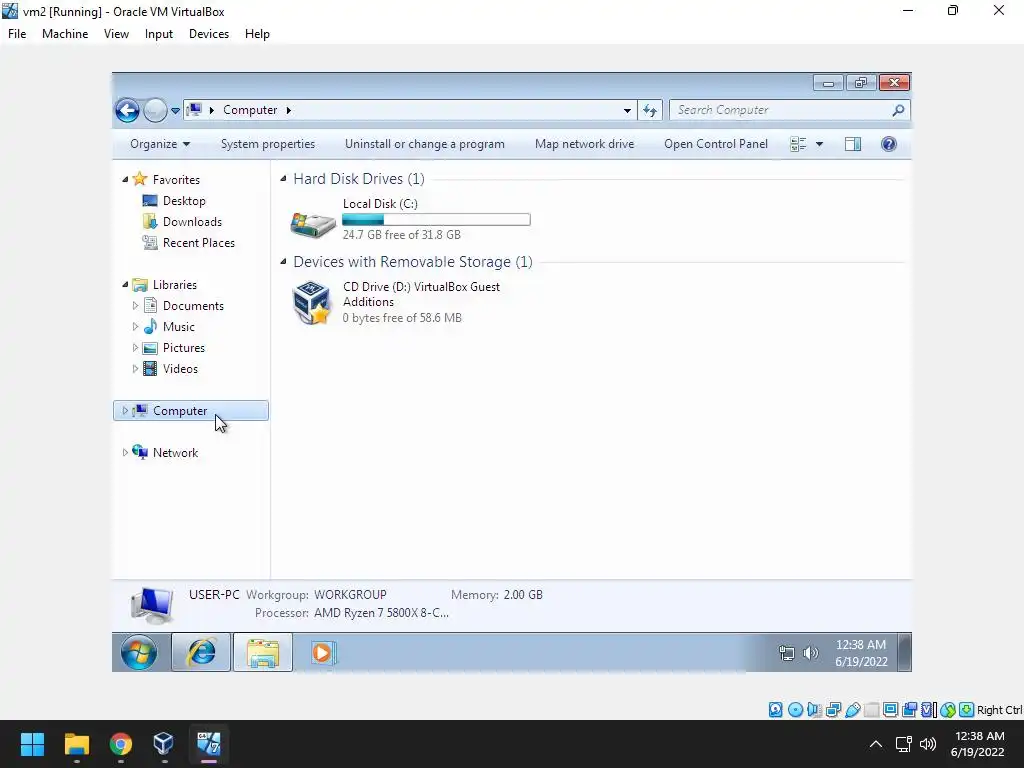Image resolution: width=1024 pixels, height=768 pixels.
Task: Click Uninstall or change a program
Action: (424, 144)
